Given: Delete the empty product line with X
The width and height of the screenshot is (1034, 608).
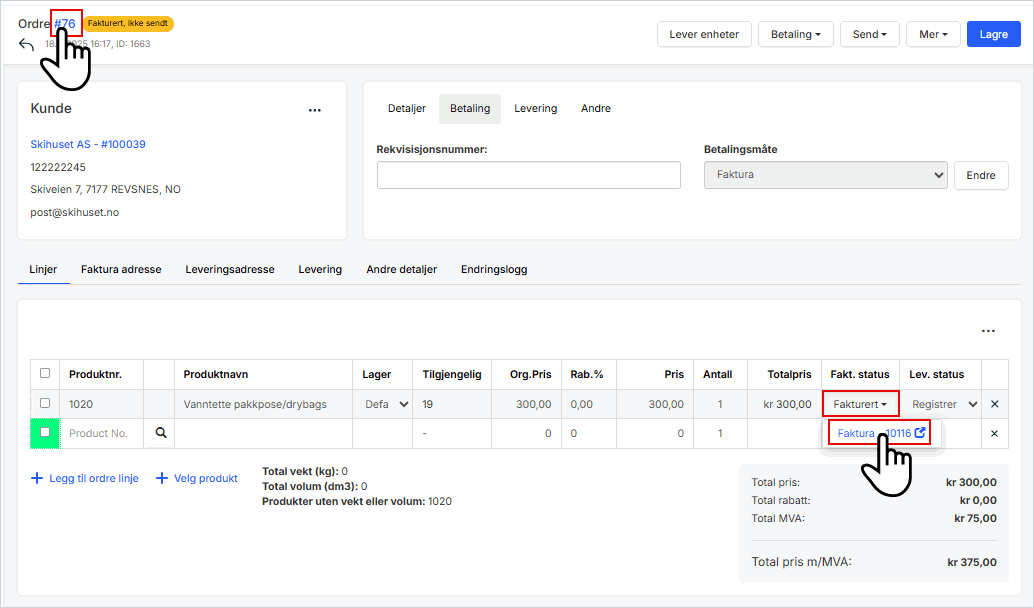Looking at the screenshot, I should coord(994,433).
